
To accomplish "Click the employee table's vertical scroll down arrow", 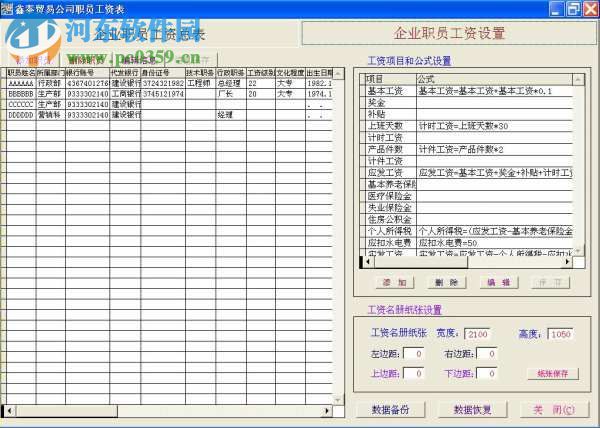I will point(338,400).
